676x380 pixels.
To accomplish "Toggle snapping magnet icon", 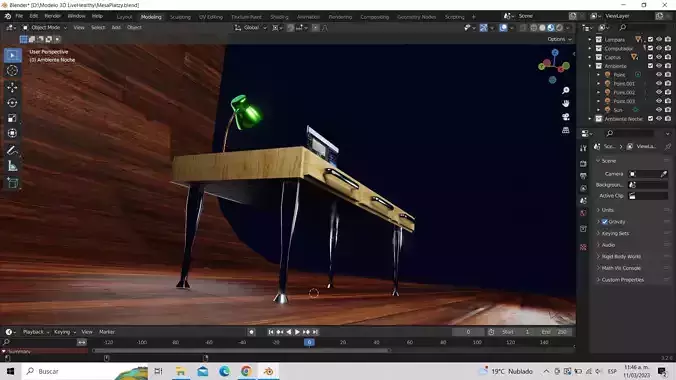I will [x=291, y=28].
